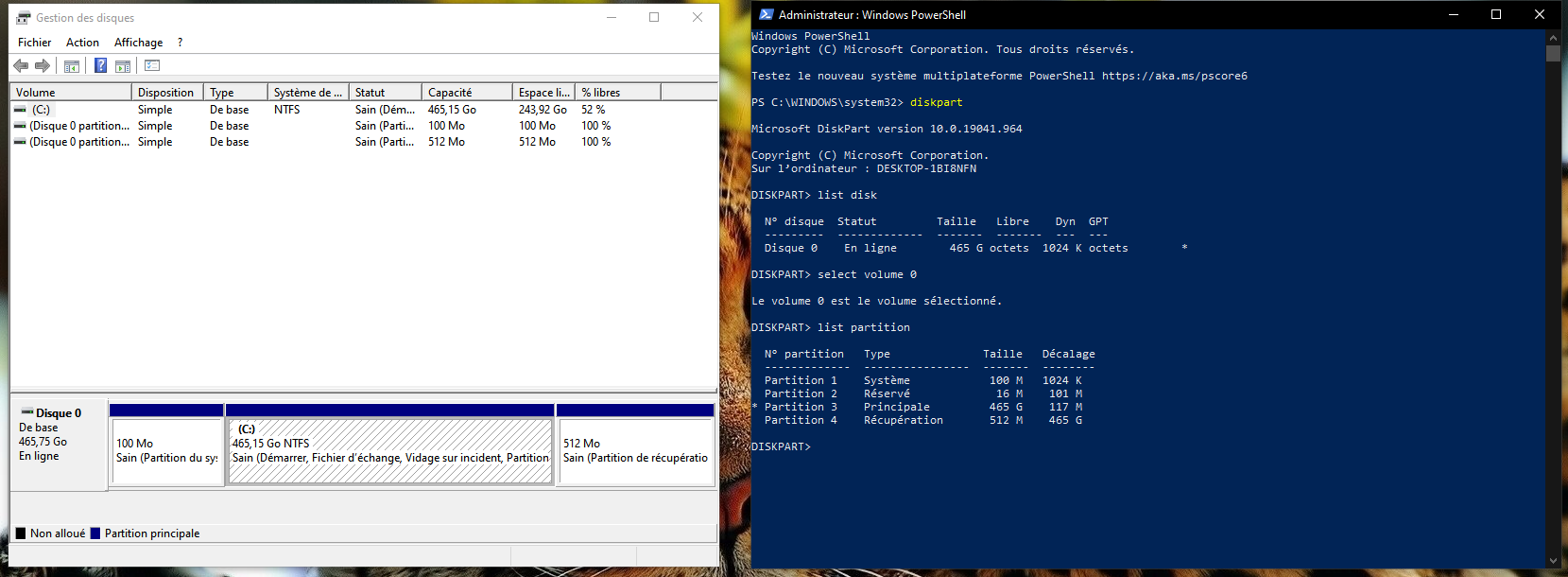1568x577 pixels.
Task: Click the 'Partition 2 Réservé' row in PowerShell
Action: pos(923,393)
